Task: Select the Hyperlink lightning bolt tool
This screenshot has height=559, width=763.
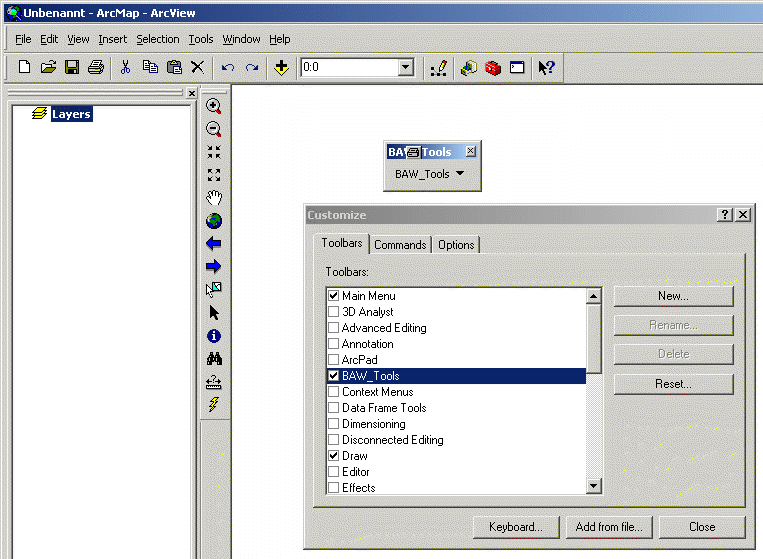Action: tap(214, 404)
